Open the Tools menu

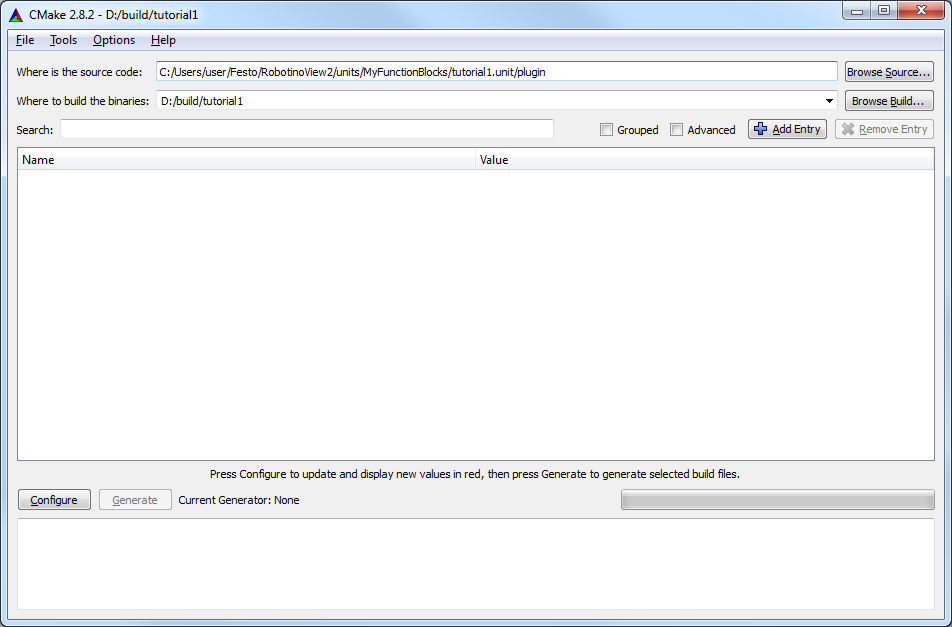[x=63, y=40]
